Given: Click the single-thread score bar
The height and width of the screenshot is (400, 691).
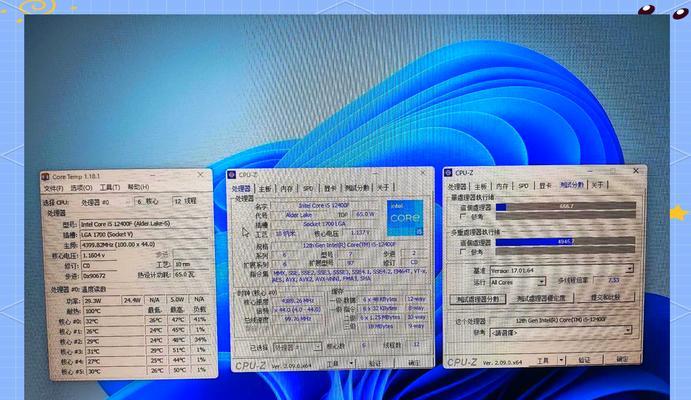Looking at the screenshot, I should [566, 206].
